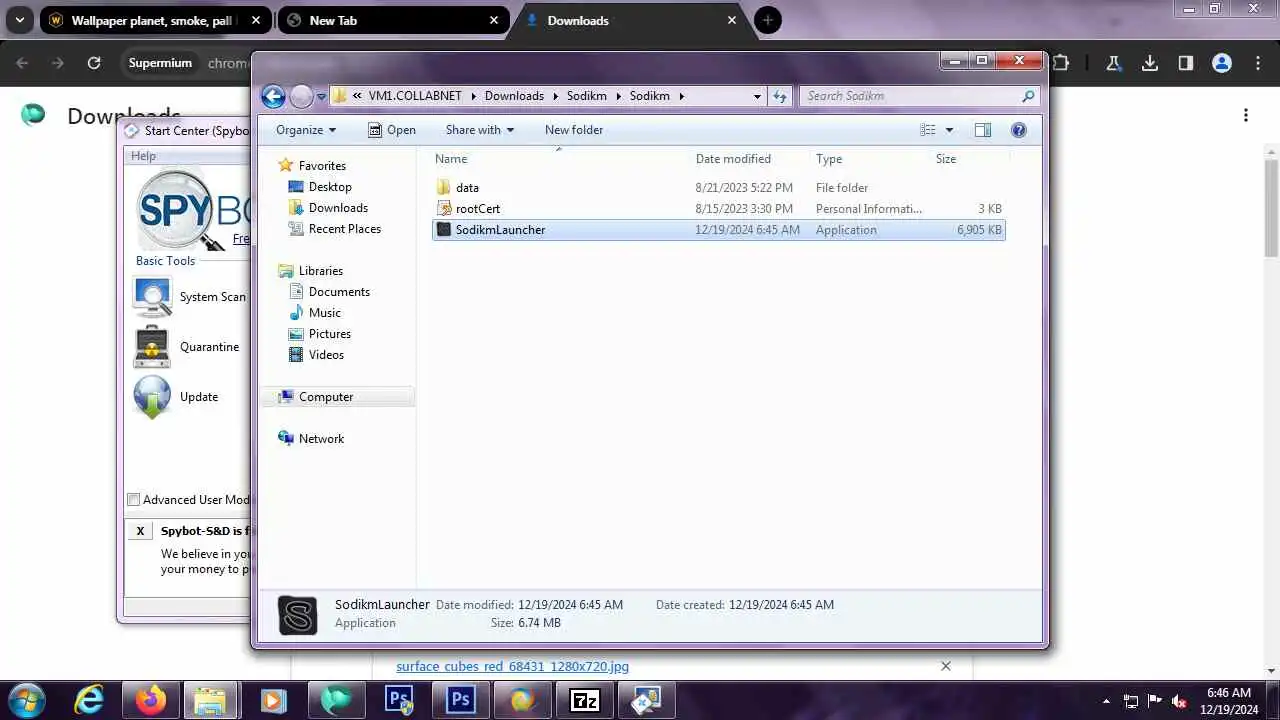
Task: Open browser extensions puzzle icon
Action: tap(1062, 63)
